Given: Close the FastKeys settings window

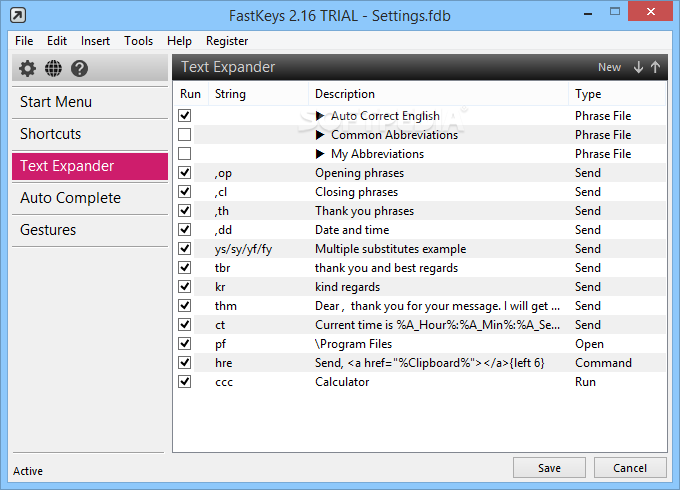Looking at the screenshot, I should pyautogui.click(x=651, y=12).
